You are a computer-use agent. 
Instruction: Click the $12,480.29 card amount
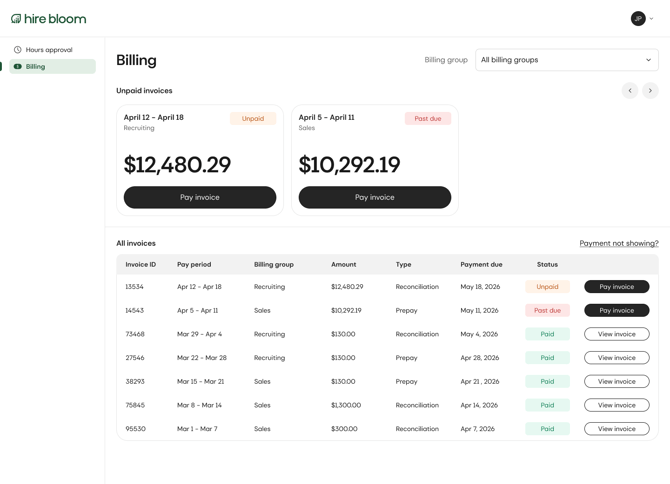[x=177, y=164]
